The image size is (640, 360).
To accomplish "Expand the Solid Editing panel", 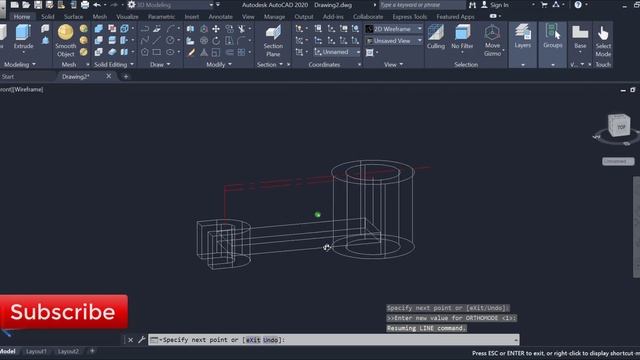I will 114,64.
